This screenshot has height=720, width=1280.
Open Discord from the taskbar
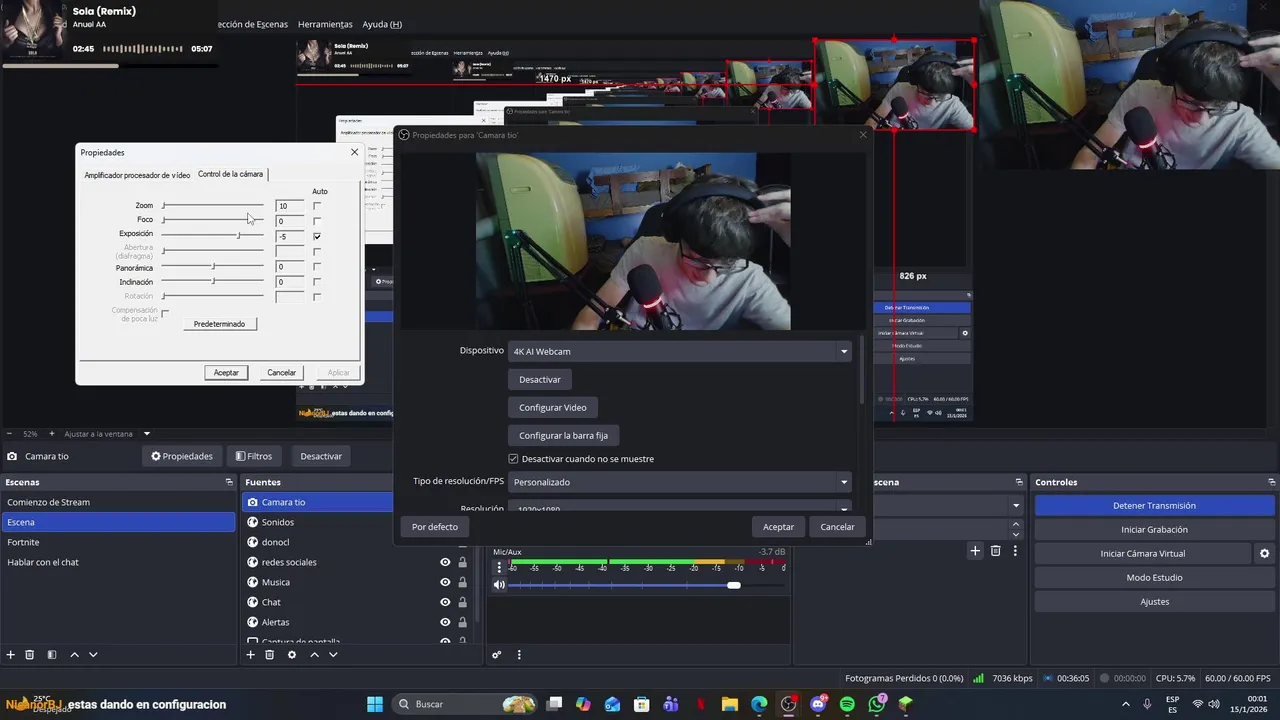[x=819, y=704]
